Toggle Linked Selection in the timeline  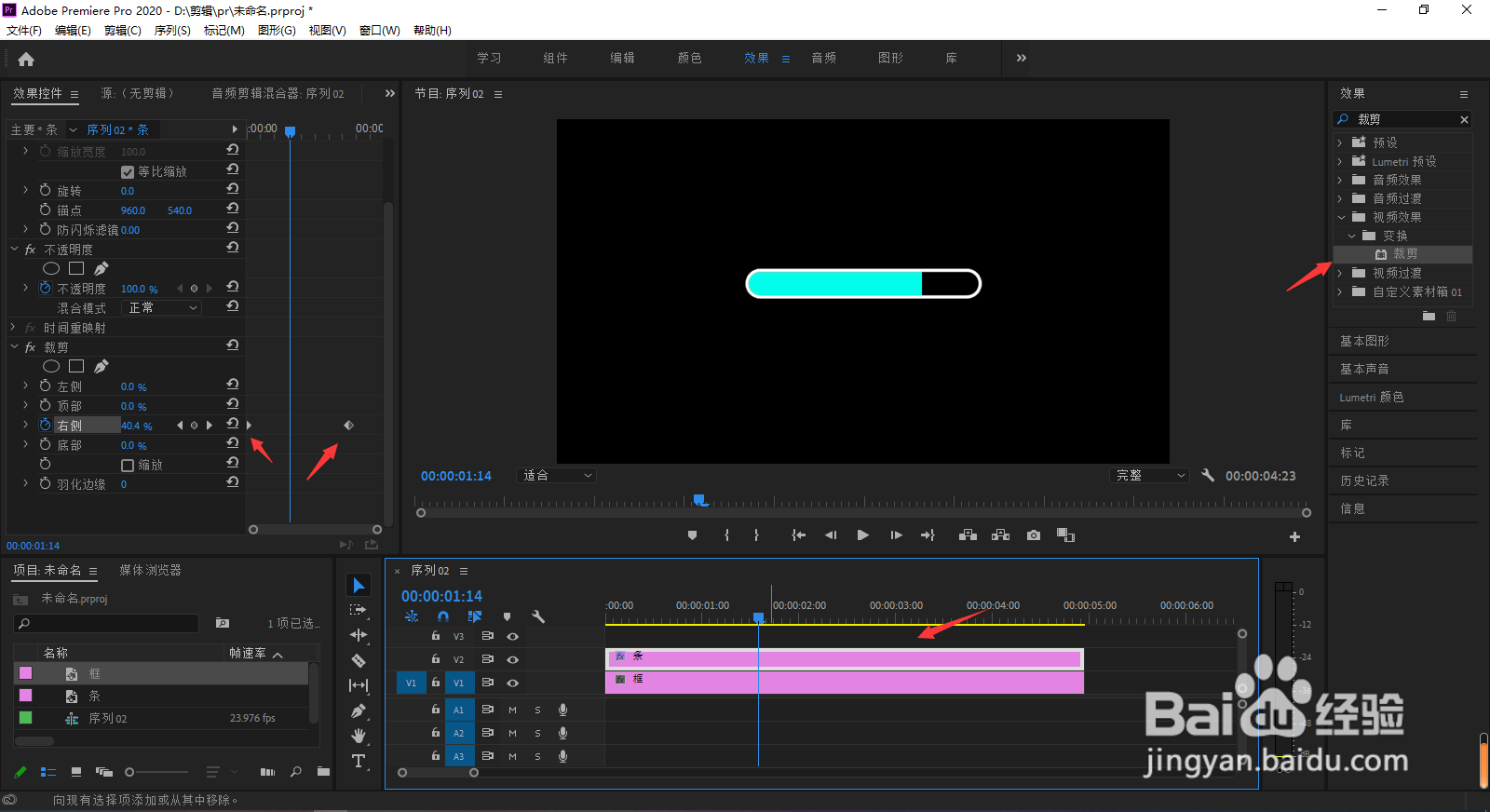[475, 616]
